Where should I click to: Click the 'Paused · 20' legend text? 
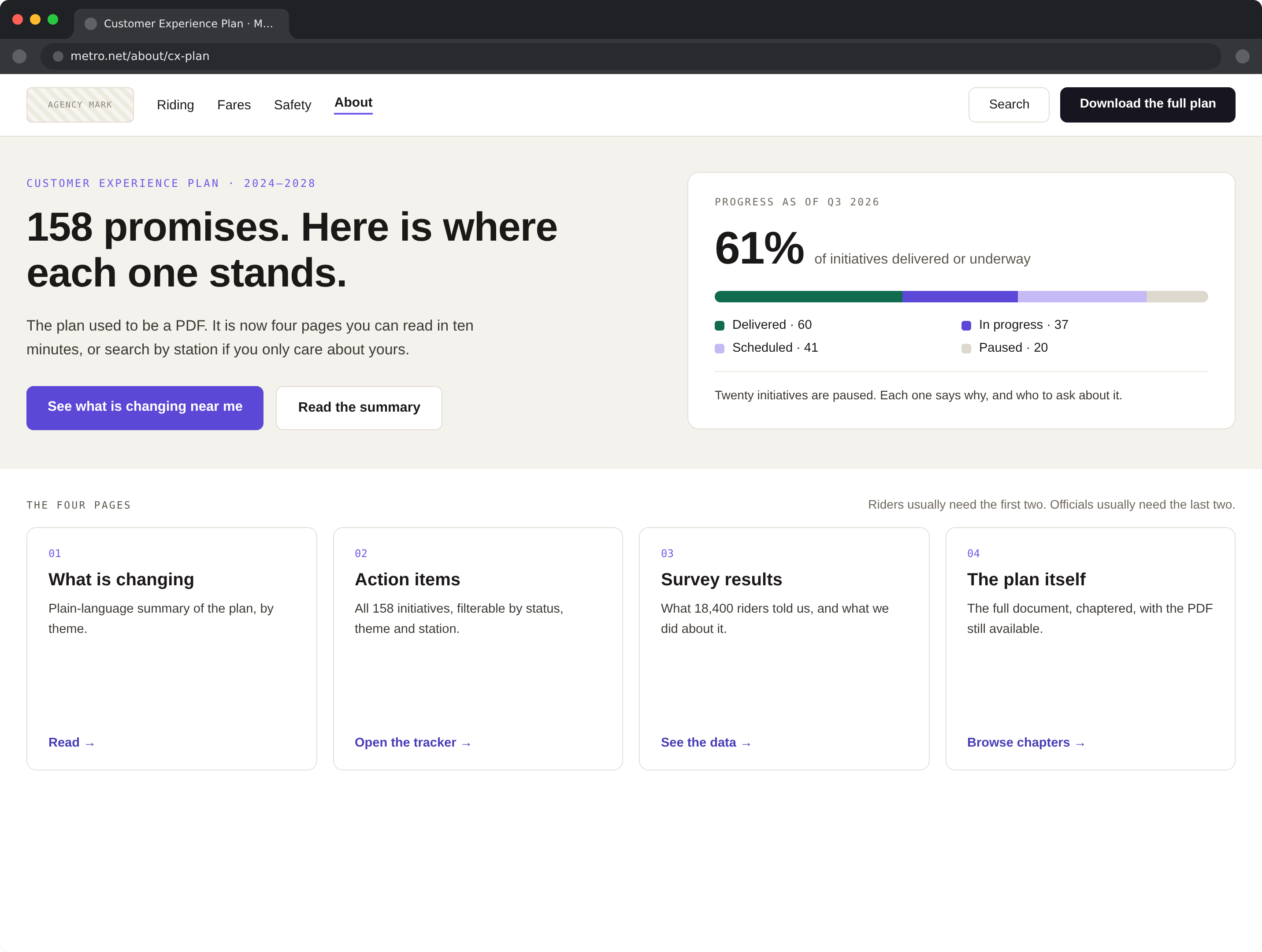click(x=1013, y=348)
